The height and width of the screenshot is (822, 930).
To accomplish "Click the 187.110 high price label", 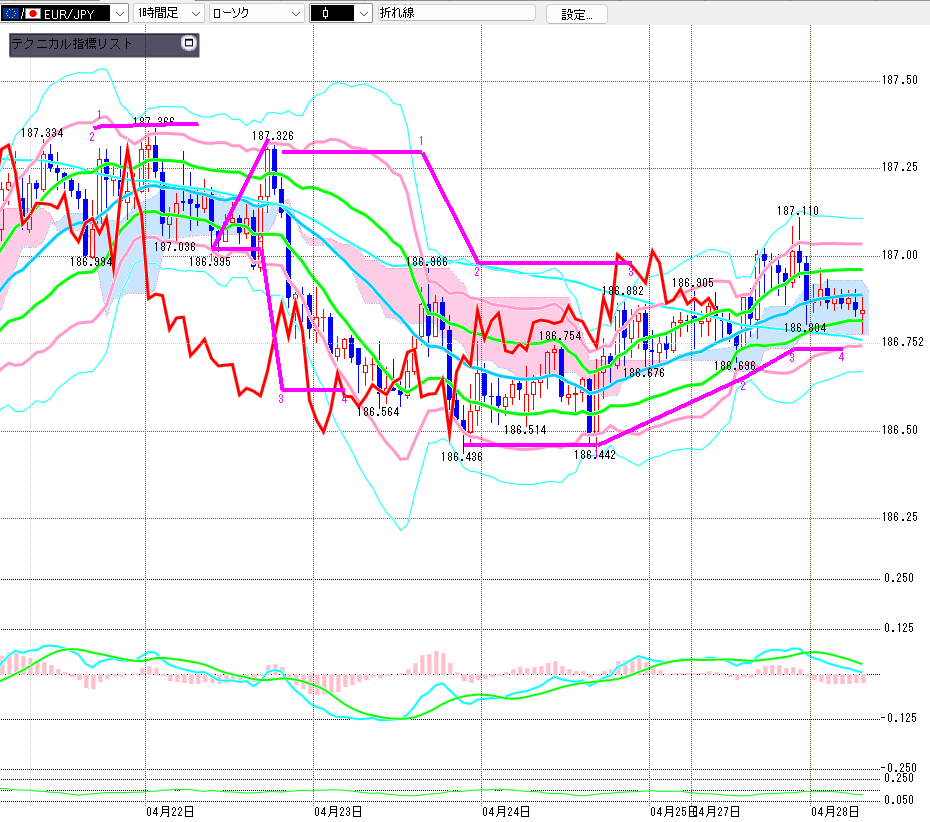I will click(797, 211).
